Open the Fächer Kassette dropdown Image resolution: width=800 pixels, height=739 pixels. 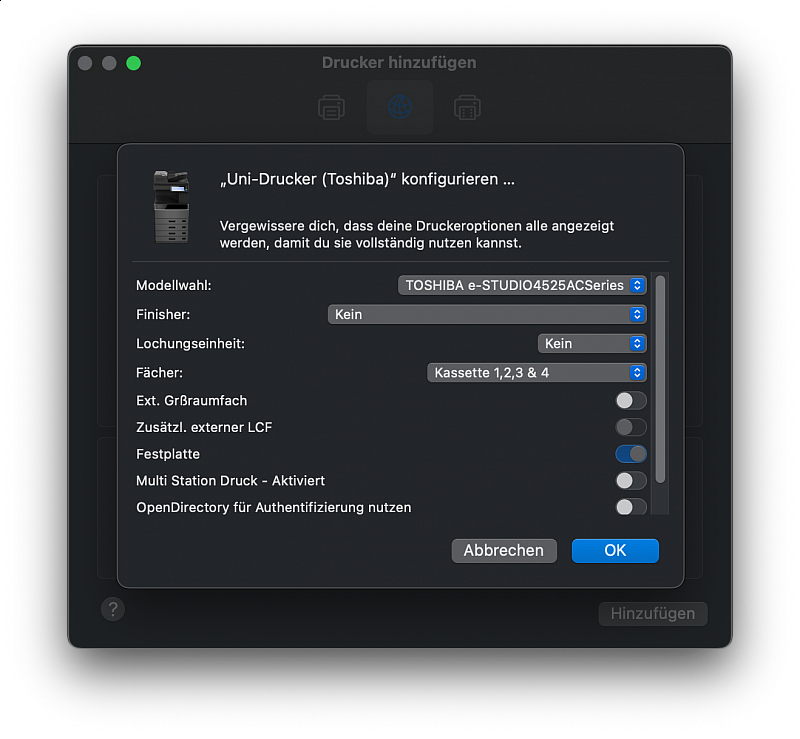537,373
